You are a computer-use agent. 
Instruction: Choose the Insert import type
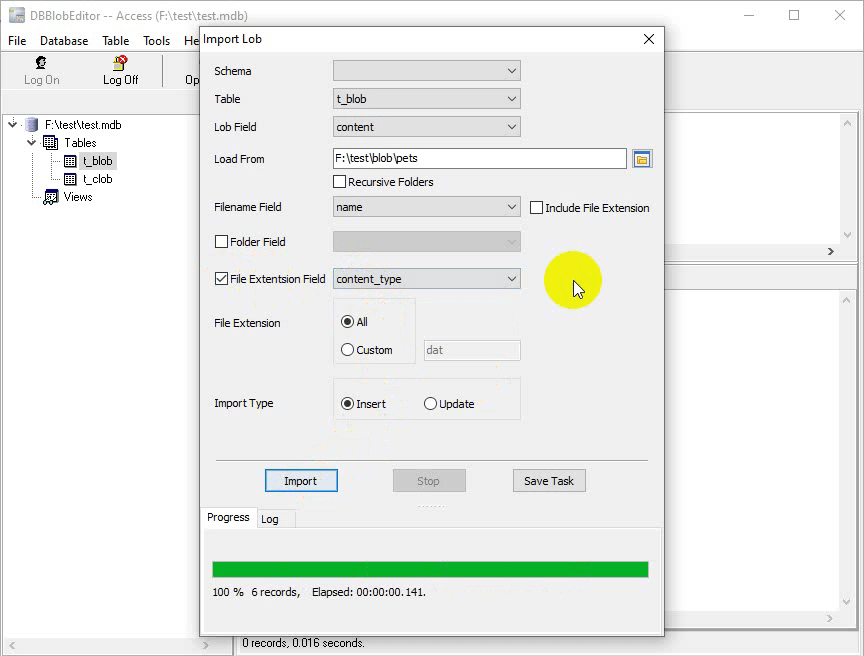(347, 404)
